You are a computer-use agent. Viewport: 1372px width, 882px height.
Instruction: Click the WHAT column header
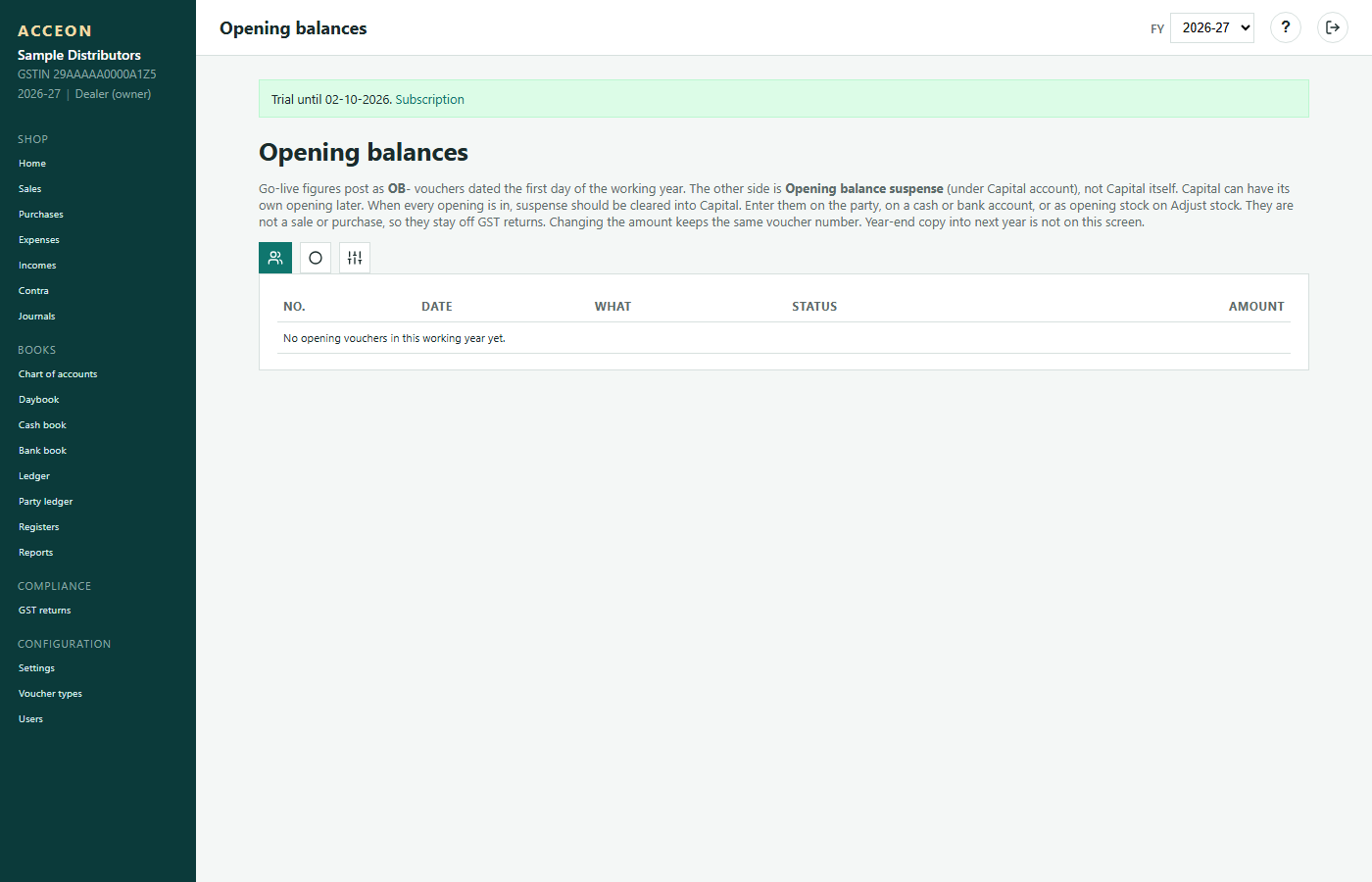pyautogui.click(x=612, y=307)
